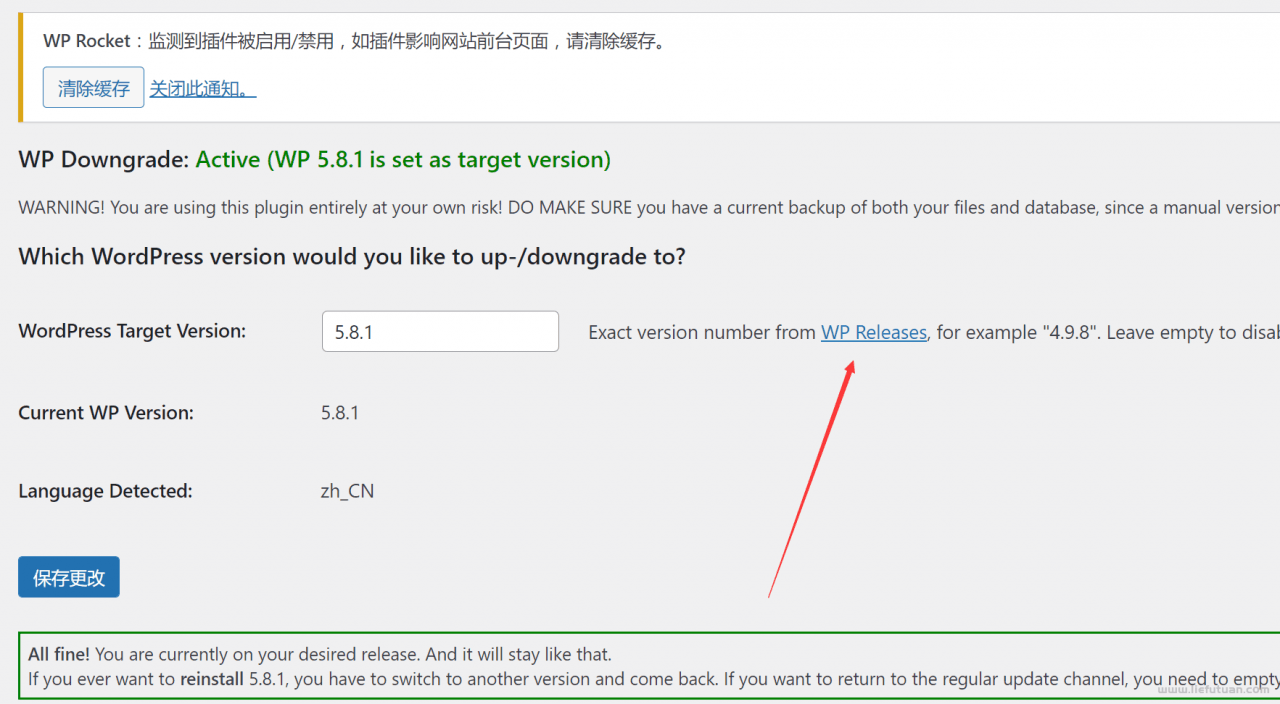
Task: Click the WordPress Target Version label
Action: click(x=132, y=331)
